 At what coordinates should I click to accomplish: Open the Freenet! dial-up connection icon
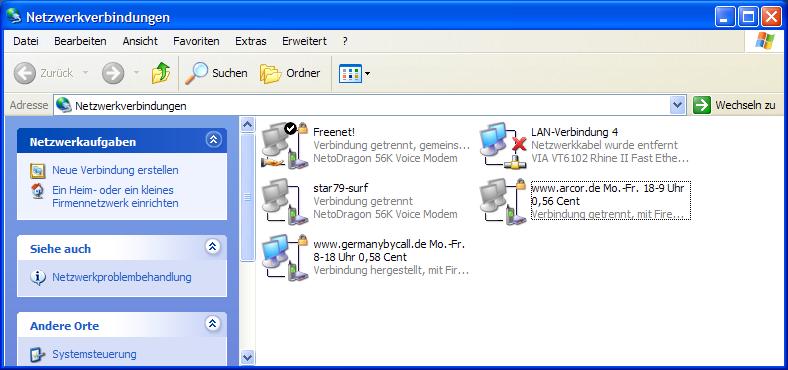(x=284, y=145)
